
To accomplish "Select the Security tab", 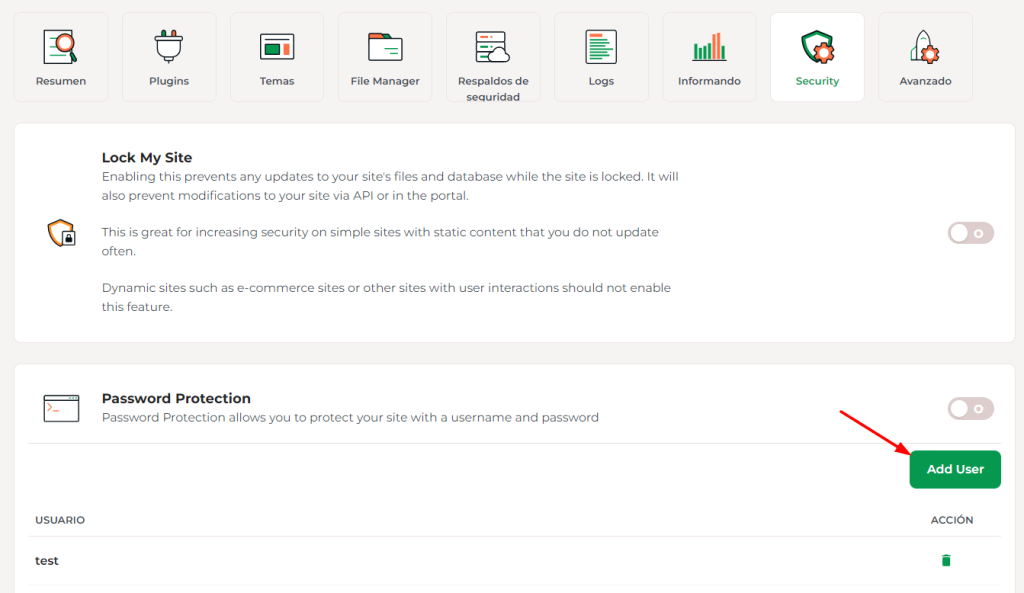I will (817, 57).
